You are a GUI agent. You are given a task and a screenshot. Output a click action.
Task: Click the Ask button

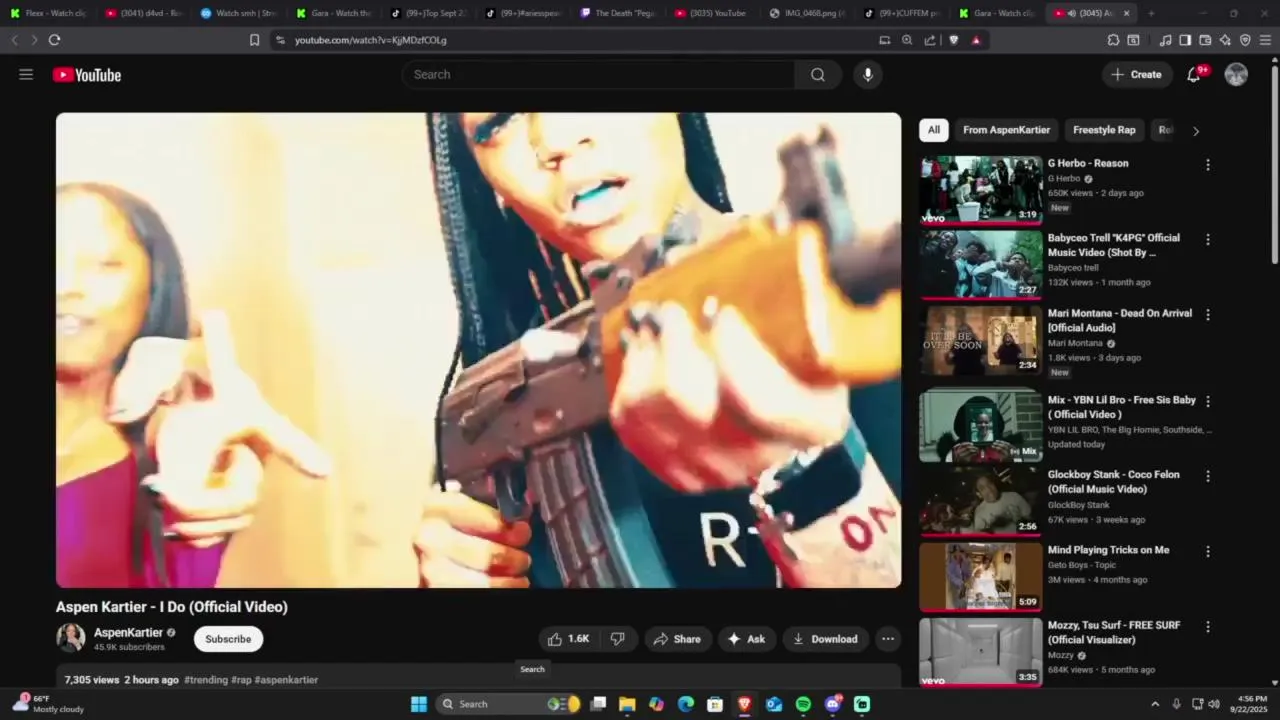pos(746,639)
